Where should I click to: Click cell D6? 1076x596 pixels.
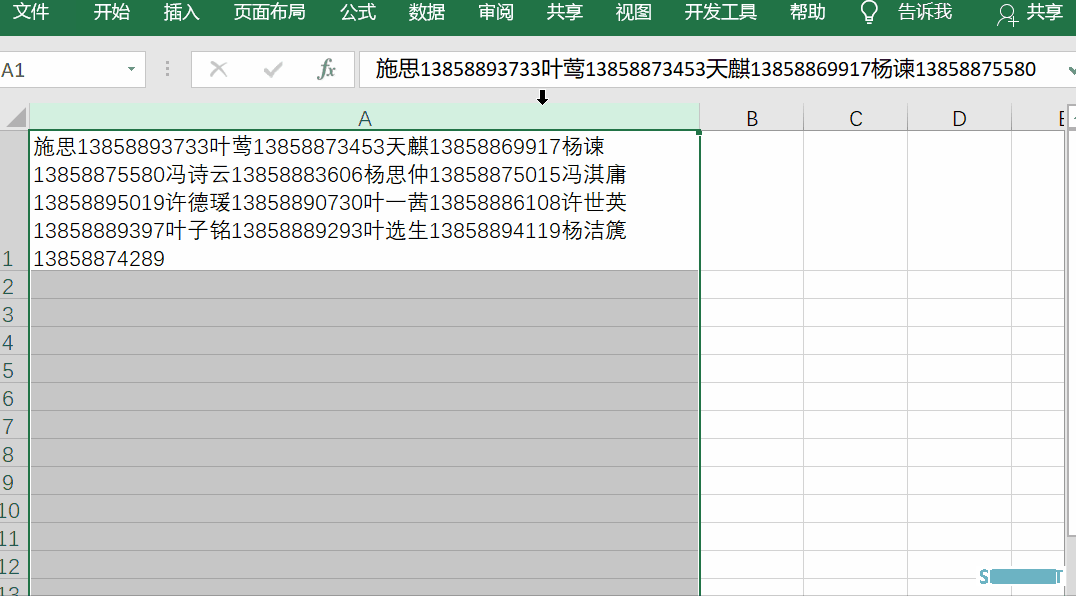959,398
